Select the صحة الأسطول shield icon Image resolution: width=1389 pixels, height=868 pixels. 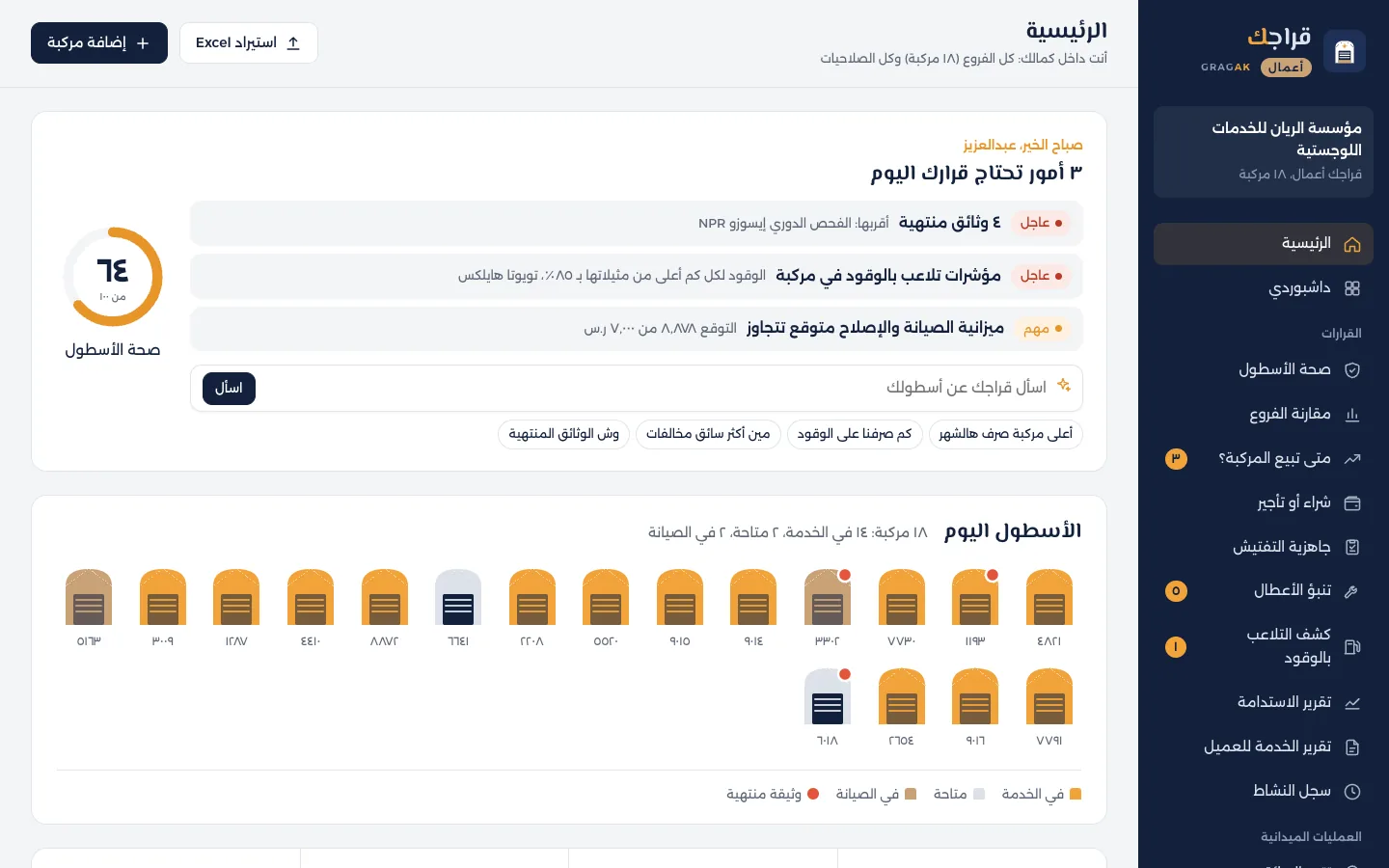pos(1352,370)
